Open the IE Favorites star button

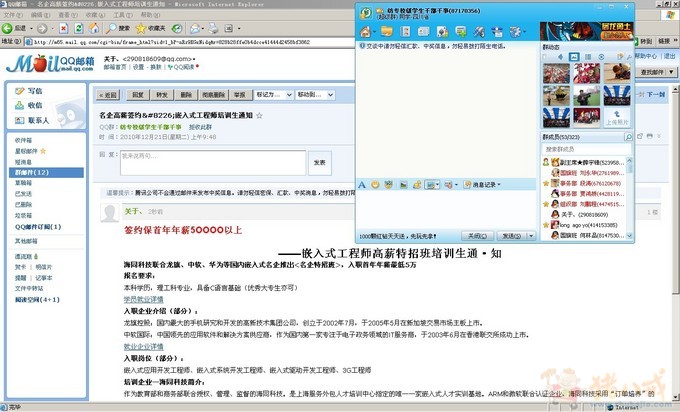point(150,29)
